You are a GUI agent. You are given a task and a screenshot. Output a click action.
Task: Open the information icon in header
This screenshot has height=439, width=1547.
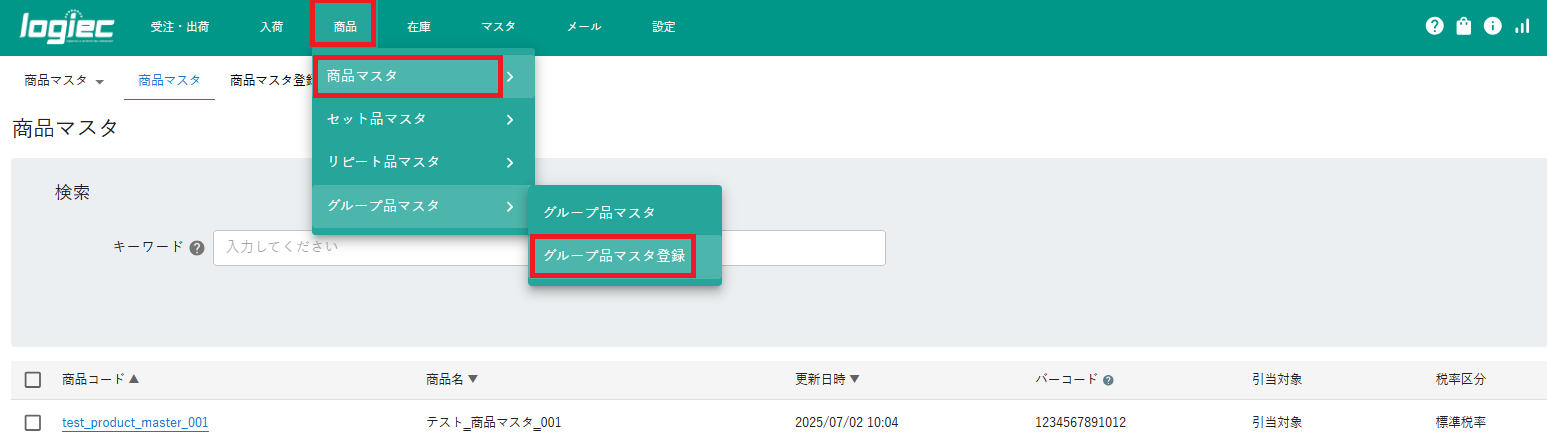[1493, 27]
